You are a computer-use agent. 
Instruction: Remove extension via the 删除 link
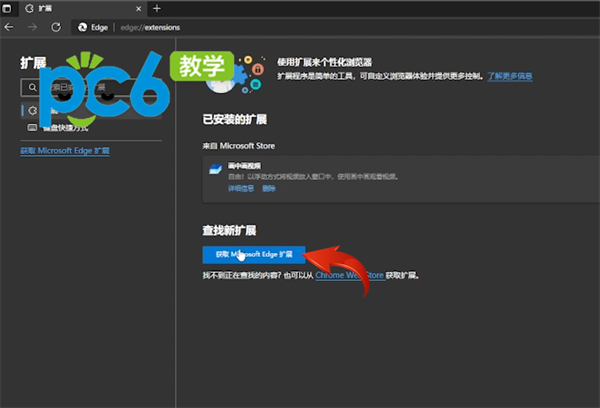tap(269, 188)
